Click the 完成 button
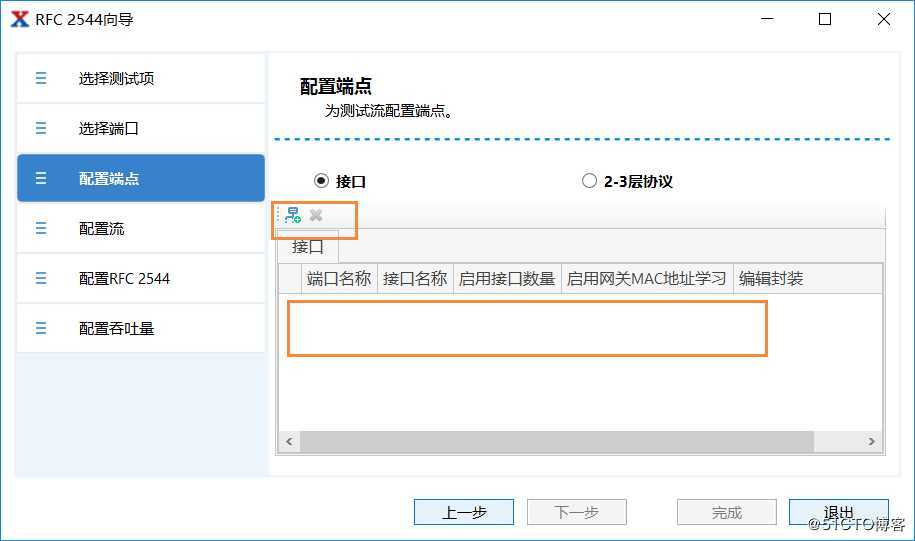The height and width of the screenshot is (541, 915). (727, 512)
